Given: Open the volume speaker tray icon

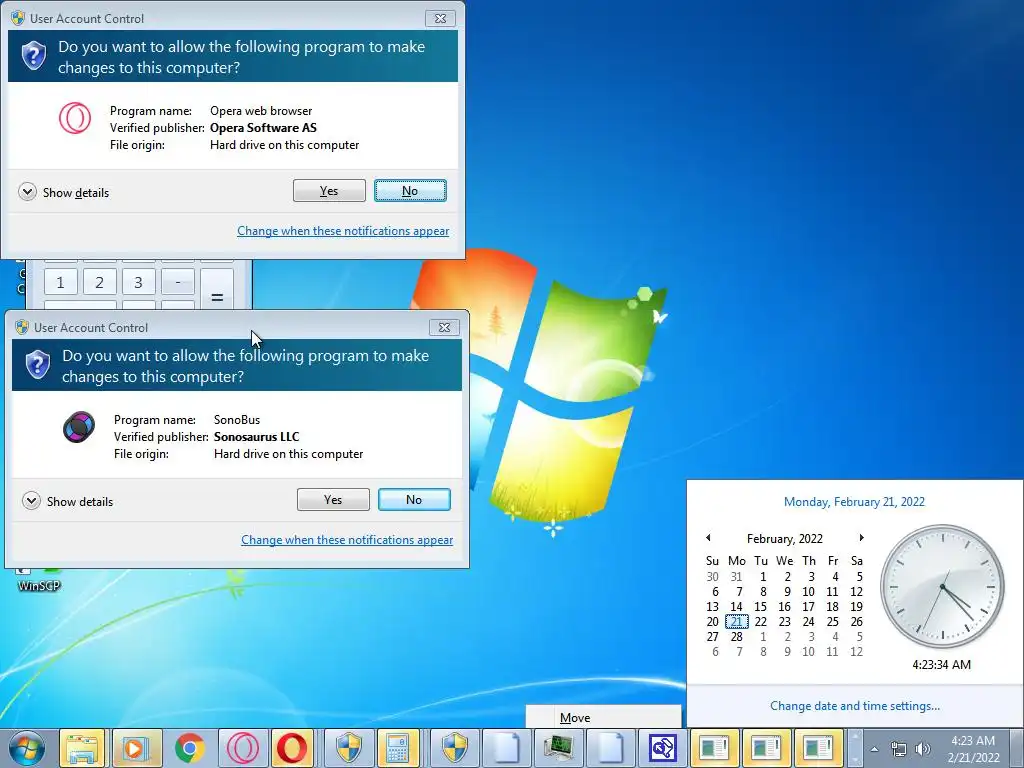Looking at the screenshot, I should 922,749.
